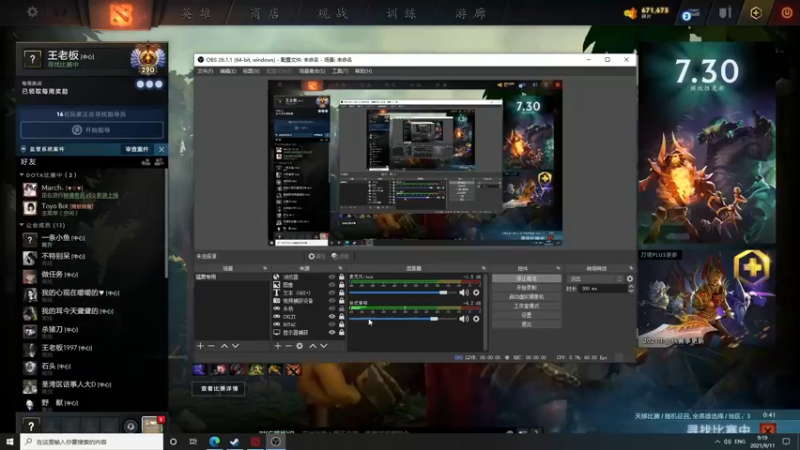The image size is (800, 450).
Task: Click 开始录制 button in OBS controls
Action: [x=527, y=288]
